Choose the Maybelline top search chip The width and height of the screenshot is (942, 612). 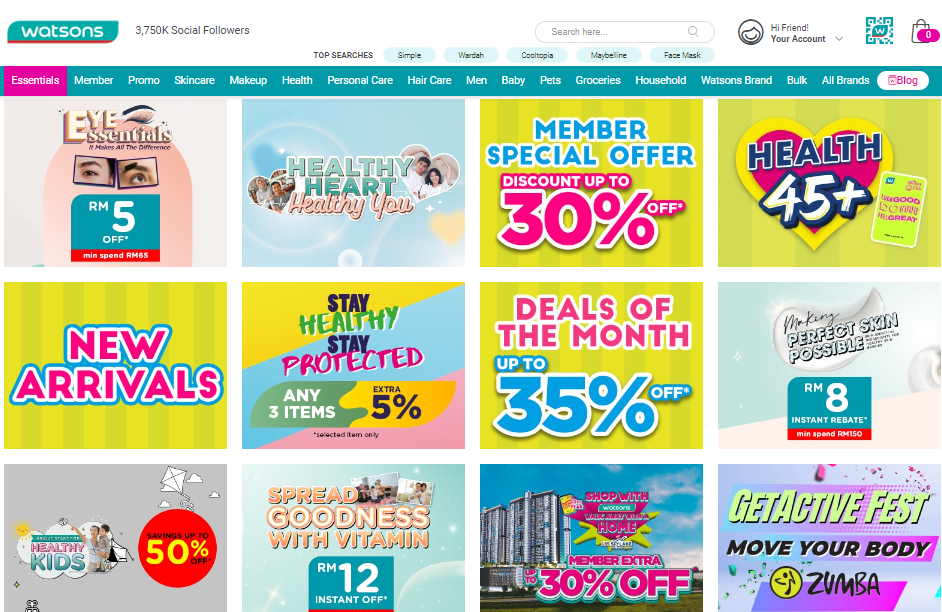[x=608, y=55]
